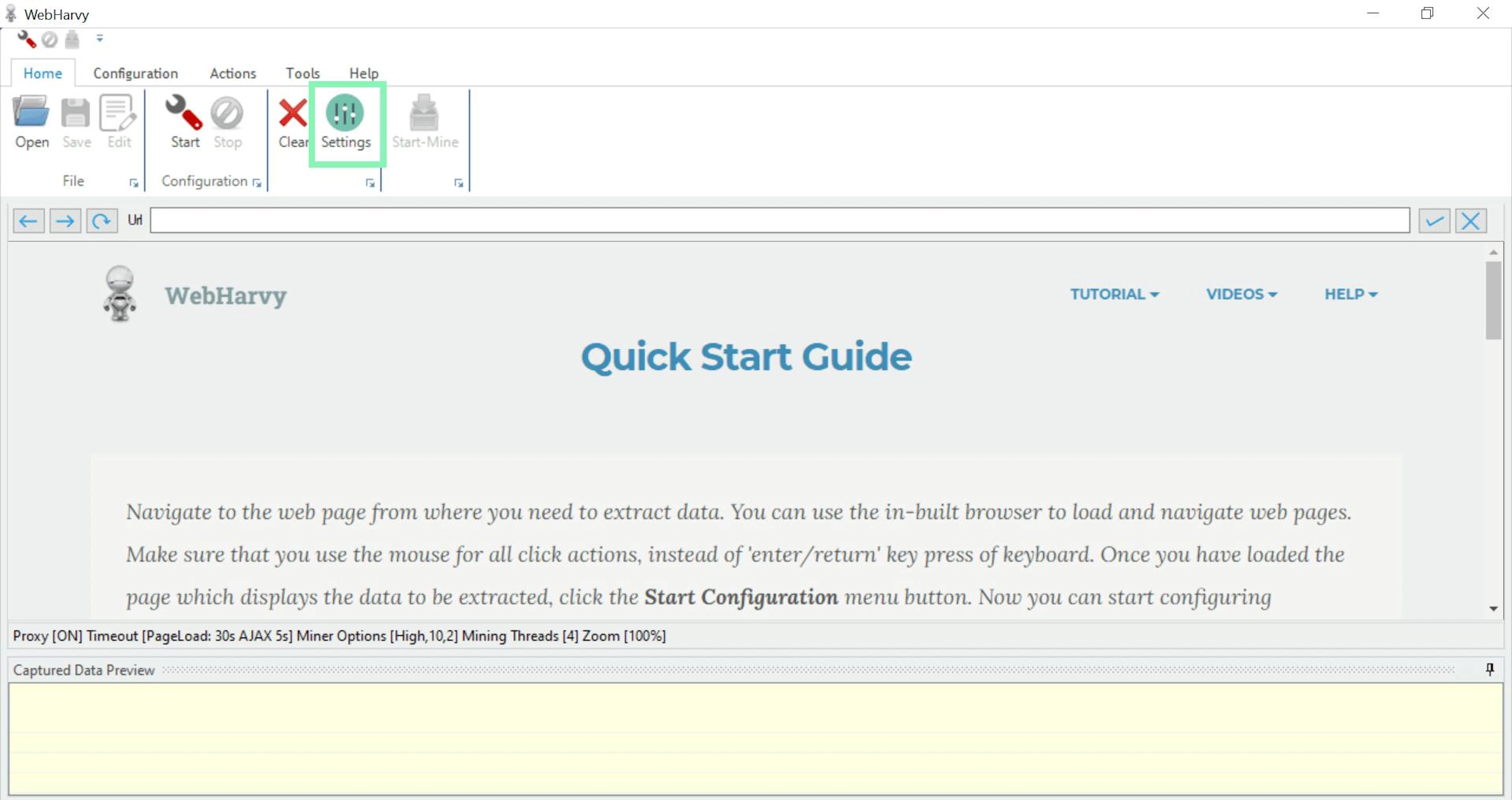The width and height of the screenshot is (1512, 800).
Task: Open the VIDEOS dropdown menu
Action: 1241,294
